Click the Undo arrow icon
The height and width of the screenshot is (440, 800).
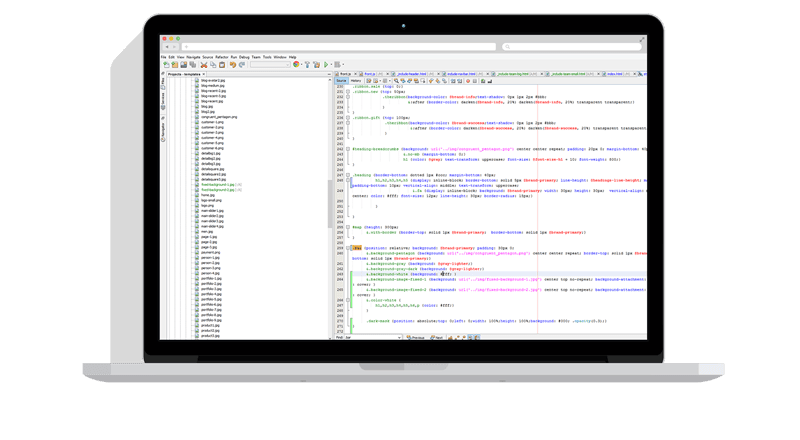point(233,65)
